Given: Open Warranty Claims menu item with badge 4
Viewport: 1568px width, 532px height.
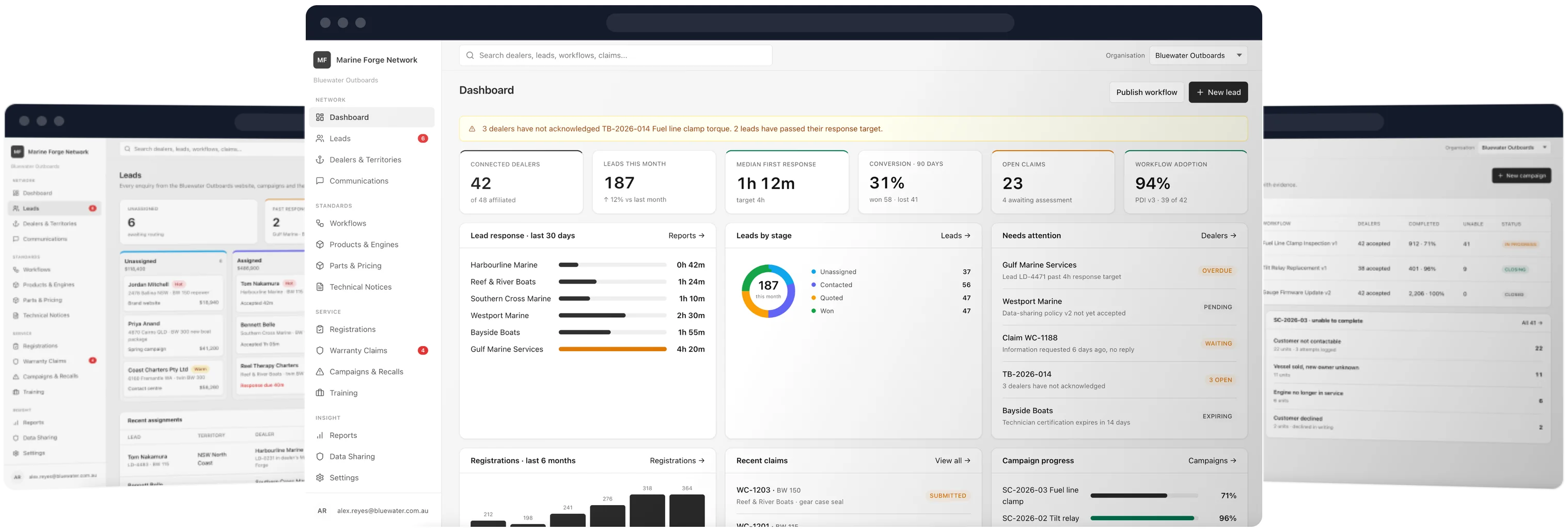Looking at the screenshot, I should [x=371, y=351].
